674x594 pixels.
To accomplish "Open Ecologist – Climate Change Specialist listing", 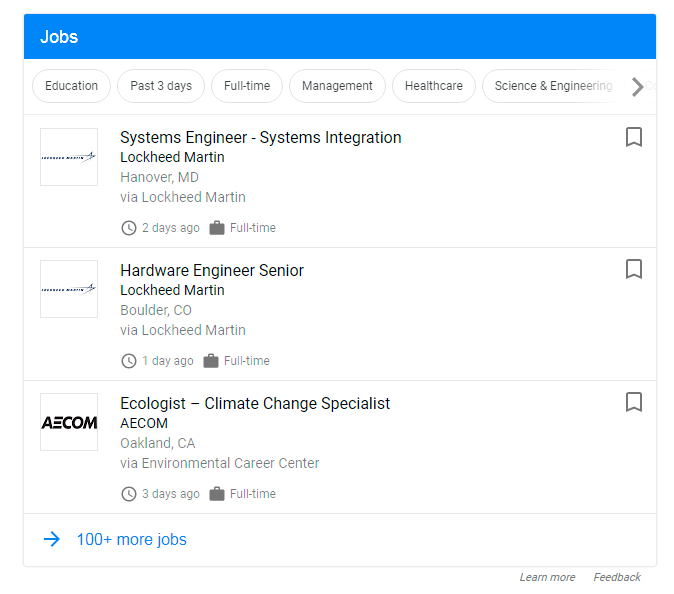I will pyautogui.click(x=255, y=403).
